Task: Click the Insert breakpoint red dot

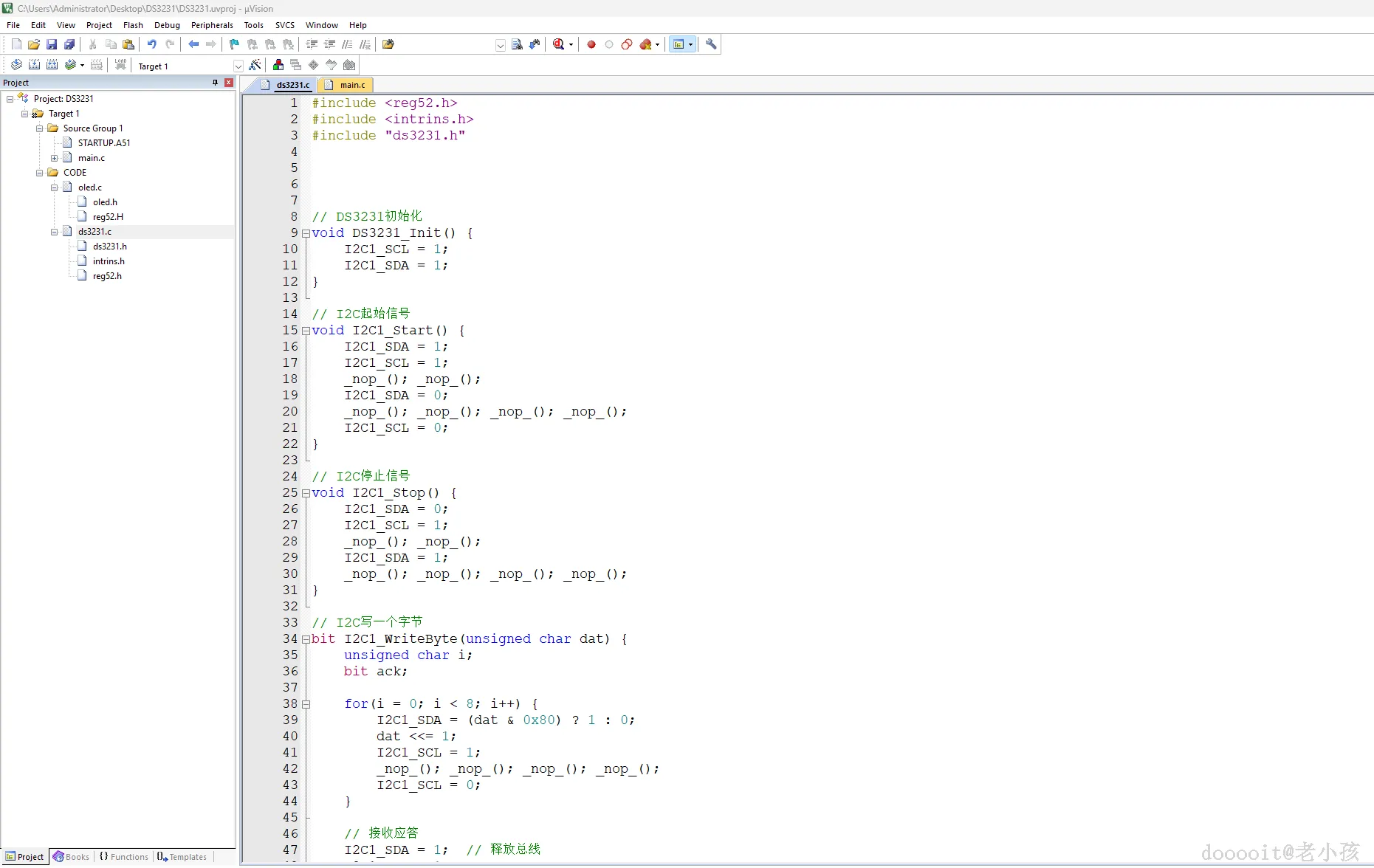Action: click(x=591, y=44)
